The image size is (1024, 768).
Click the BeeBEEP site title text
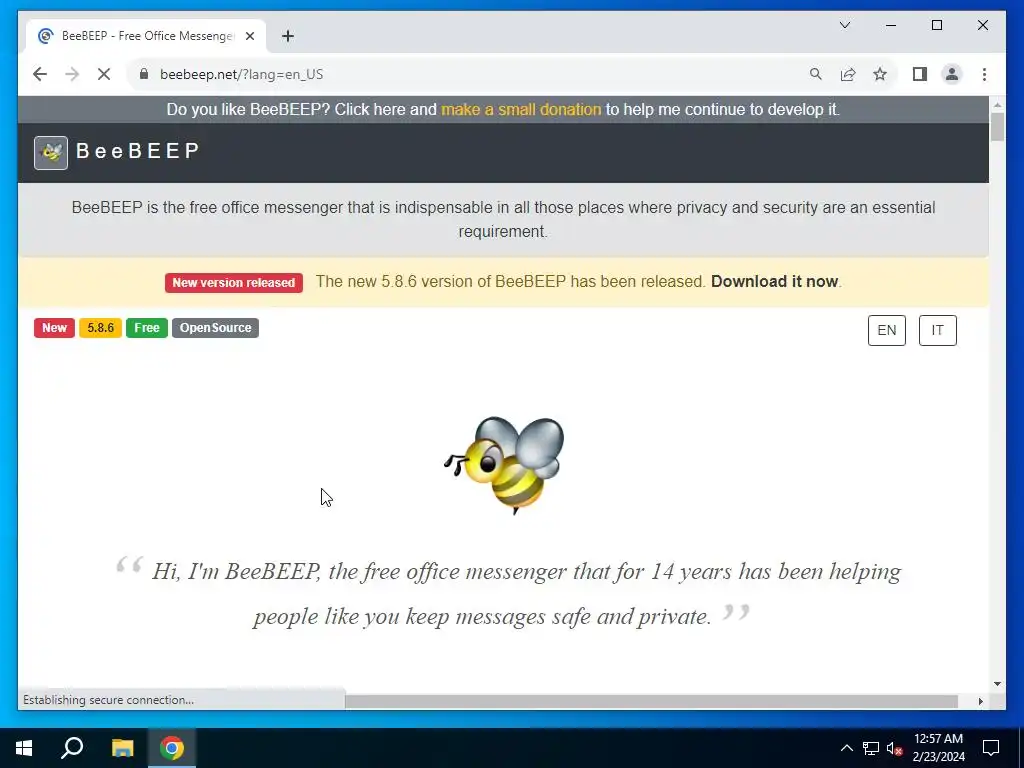(138, 151)
